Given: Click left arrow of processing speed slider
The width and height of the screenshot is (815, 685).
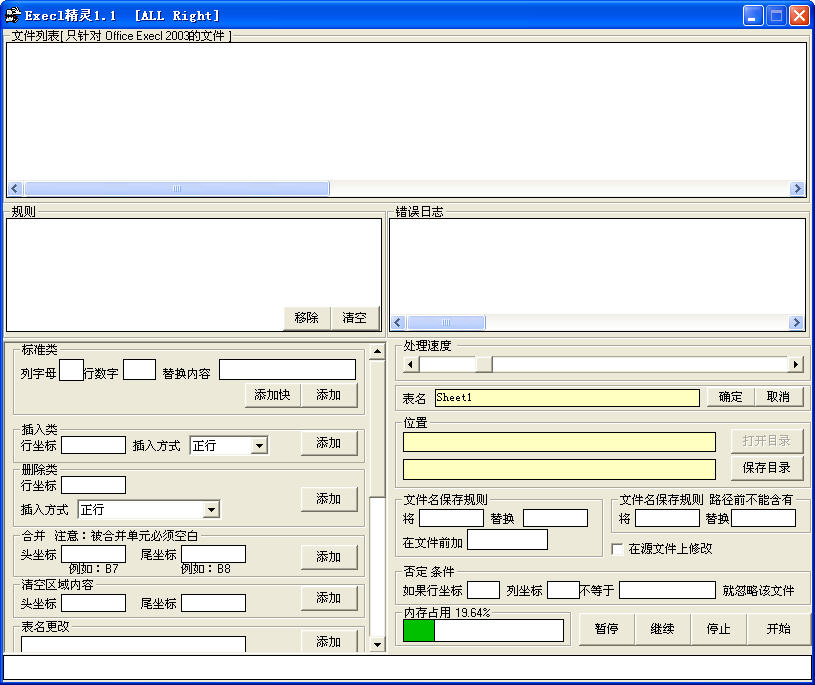Looking at the screenshot, I should [411, 365].
